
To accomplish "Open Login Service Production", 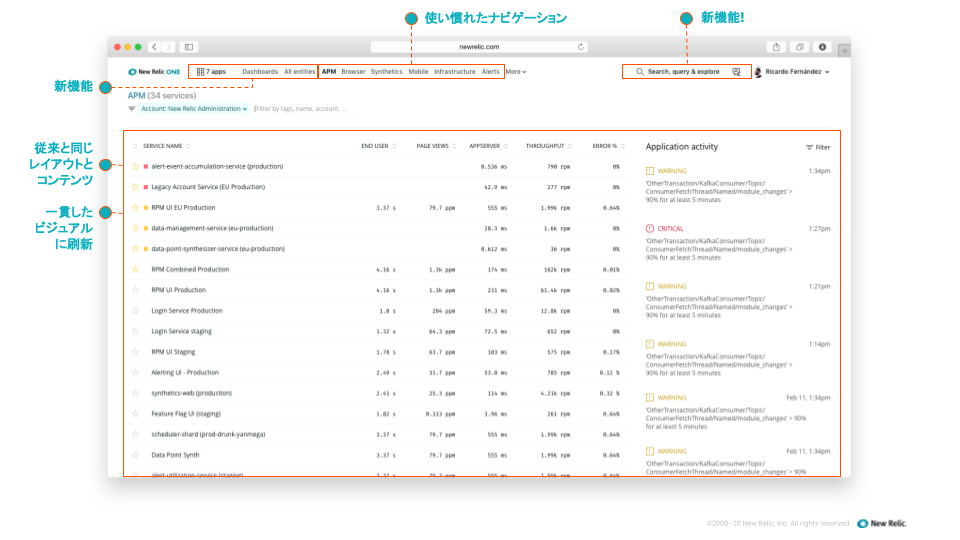I will pyautogui.click(x=187, y=310).
